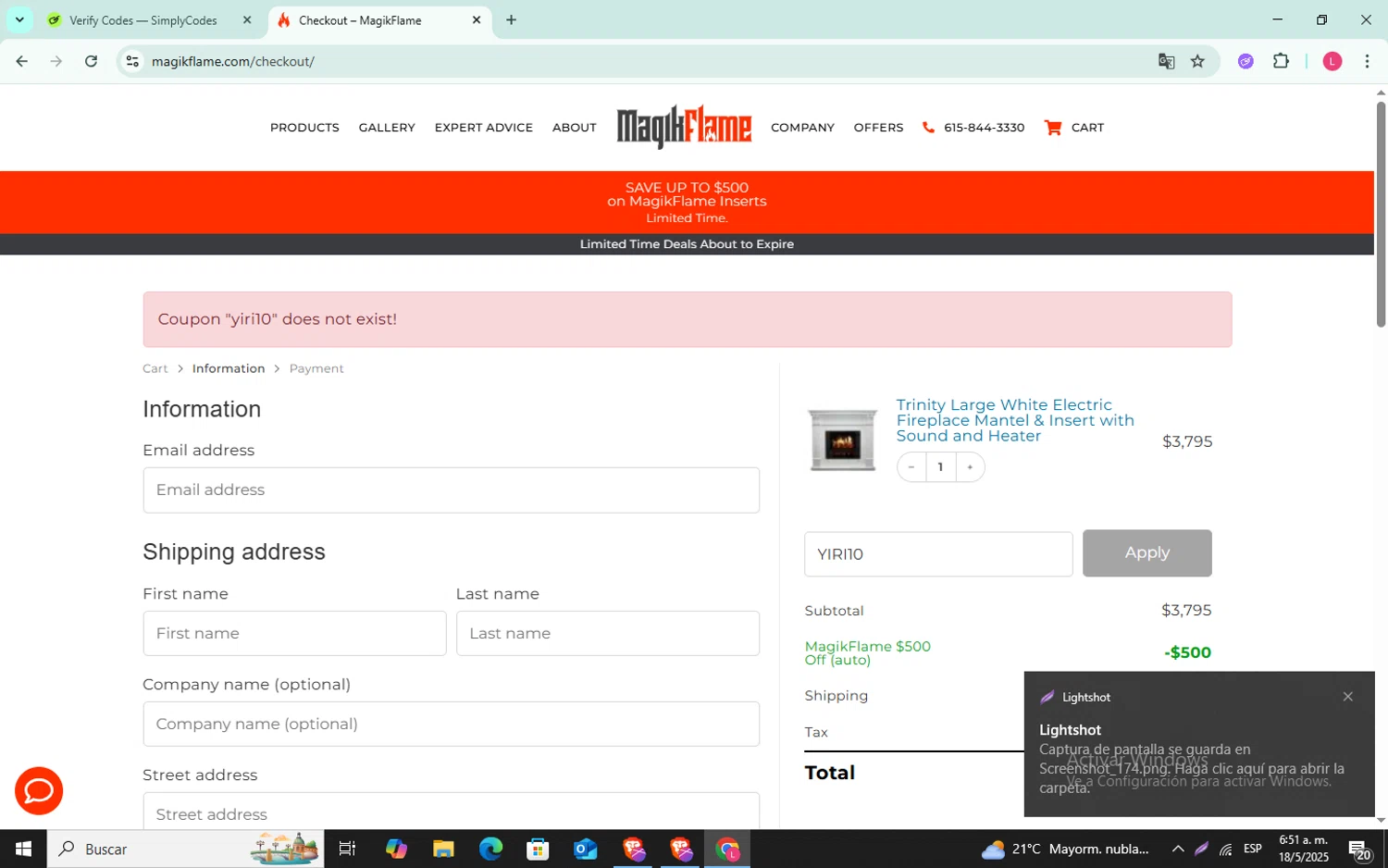Decrease product quantity with minus button
1388x868 pixels.
click(x=911, y=467)
